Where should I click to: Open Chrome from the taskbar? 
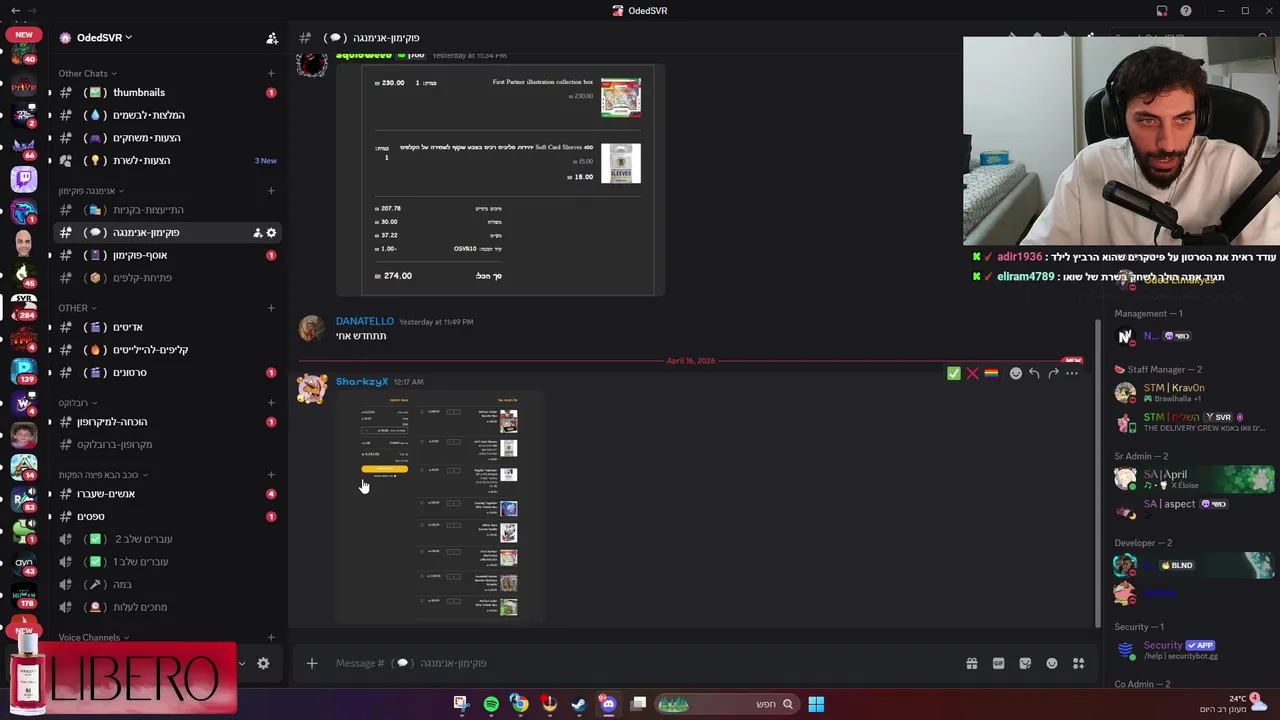pos(520,704)
